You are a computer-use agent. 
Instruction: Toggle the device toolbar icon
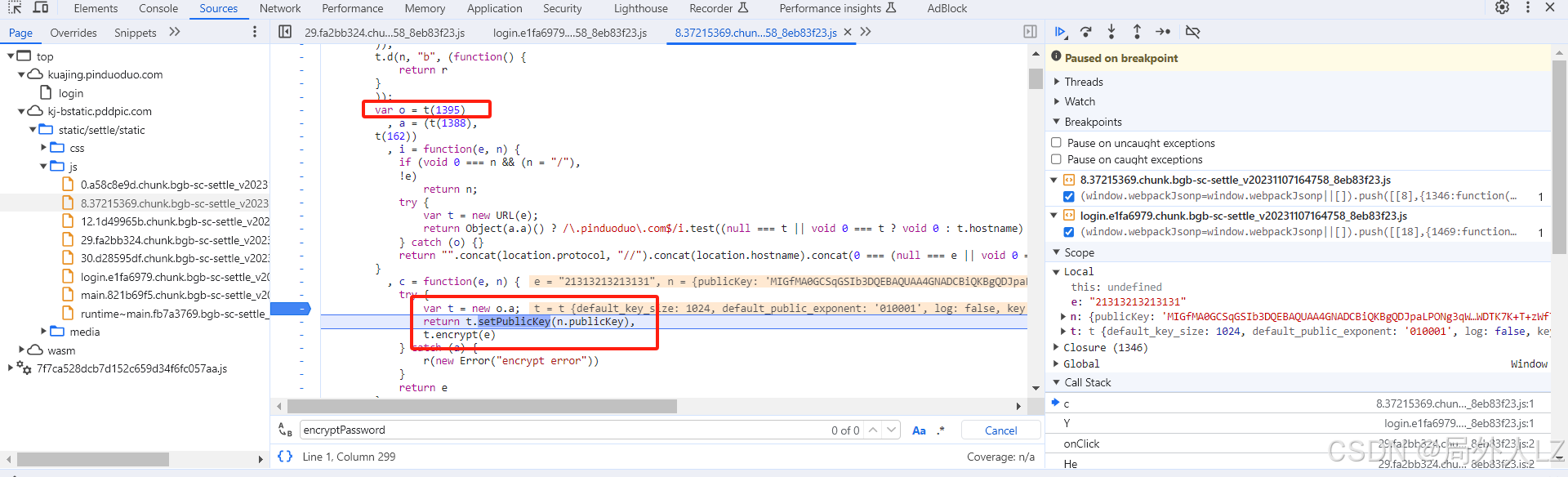[40, 7]
